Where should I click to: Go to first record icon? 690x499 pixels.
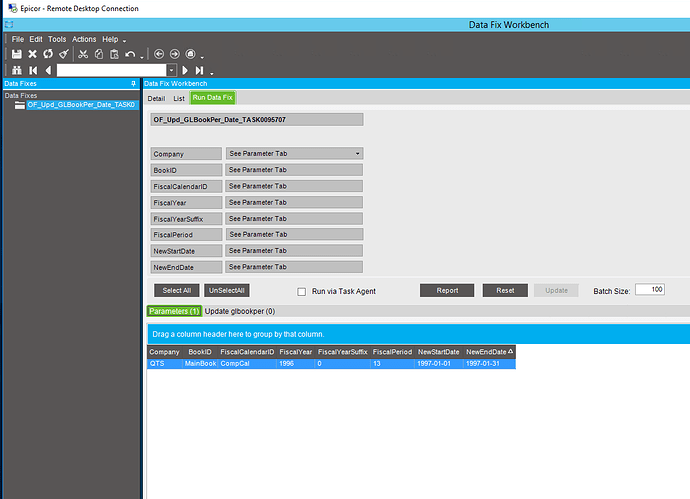click(33, 70)
